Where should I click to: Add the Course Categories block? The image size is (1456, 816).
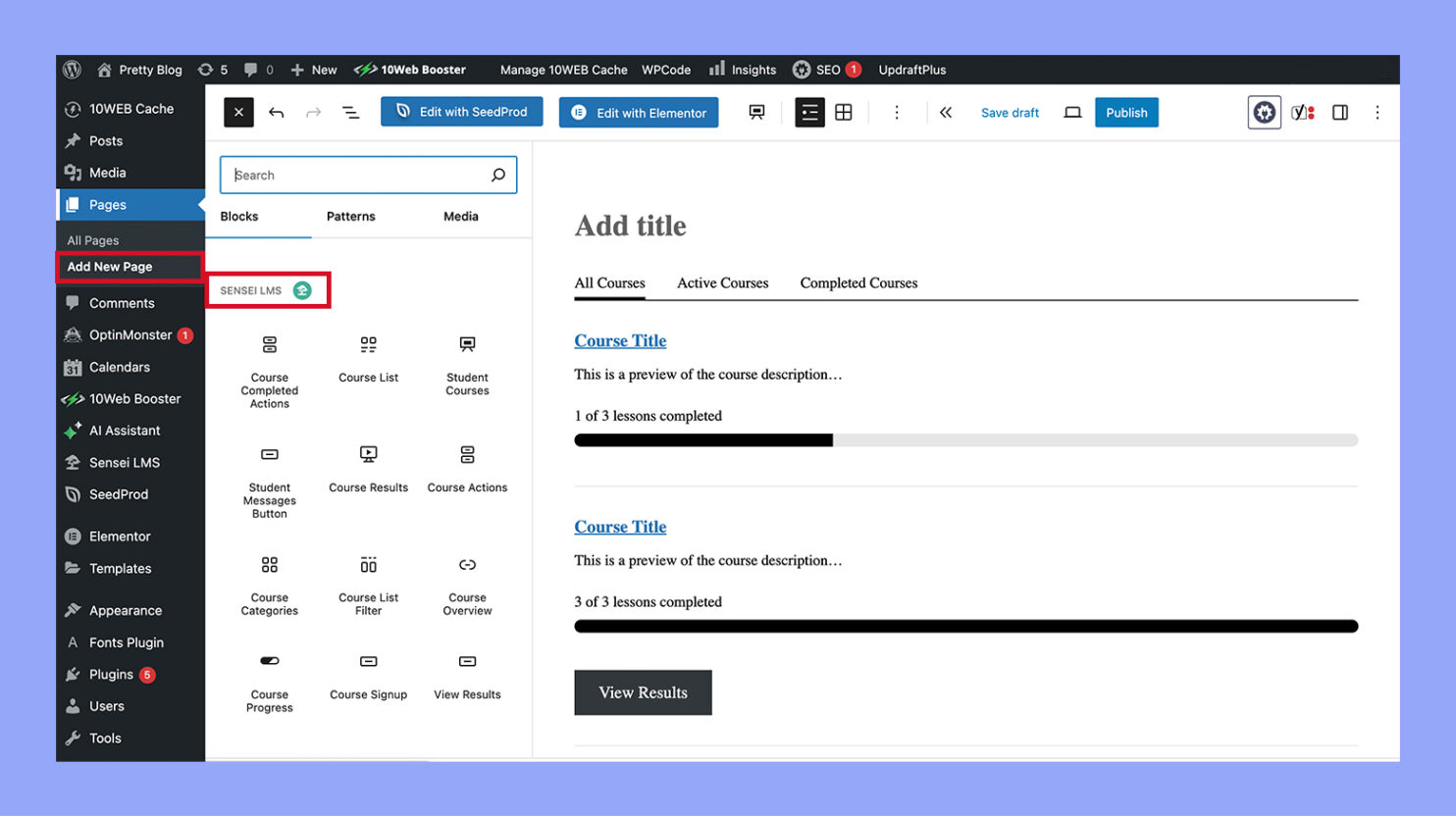pos(270,579)
